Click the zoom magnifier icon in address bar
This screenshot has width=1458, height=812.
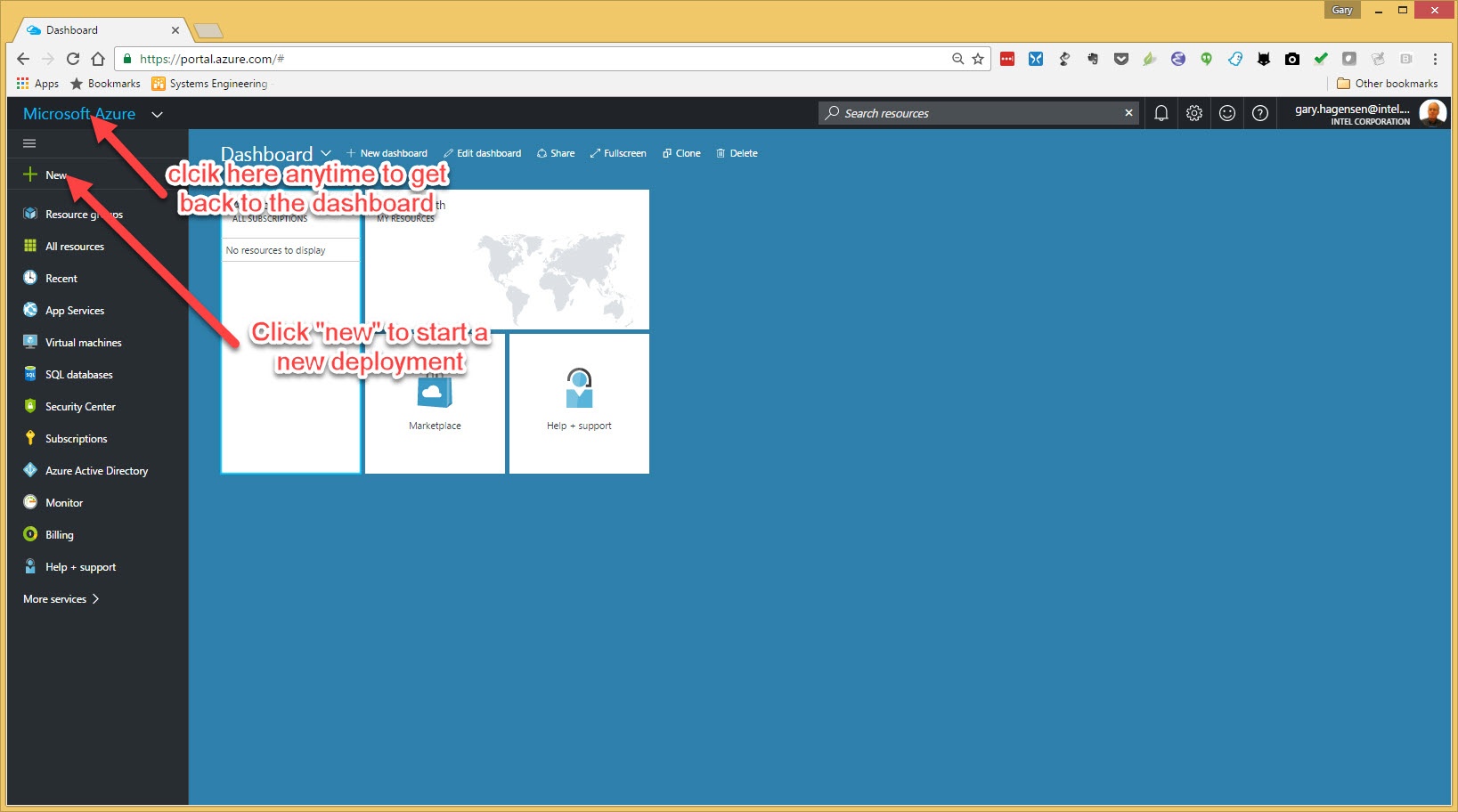tap(957, 59)
